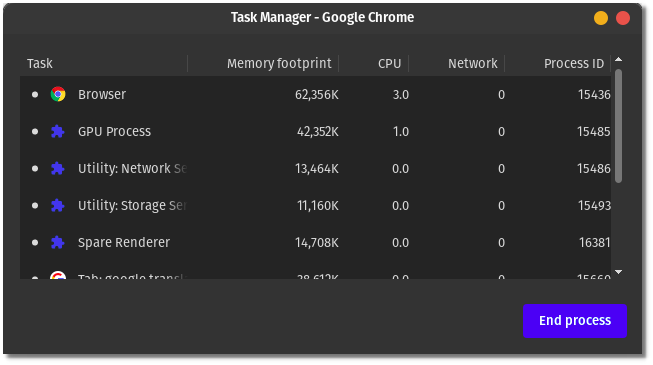Select the Spare Renderer task name
This screenshot has width=653, height=365.
pyautogui.click(x=124, y=242)
